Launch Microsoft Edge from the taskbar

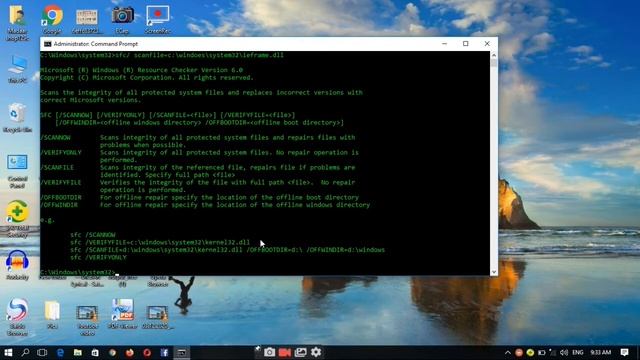(60, 352)
